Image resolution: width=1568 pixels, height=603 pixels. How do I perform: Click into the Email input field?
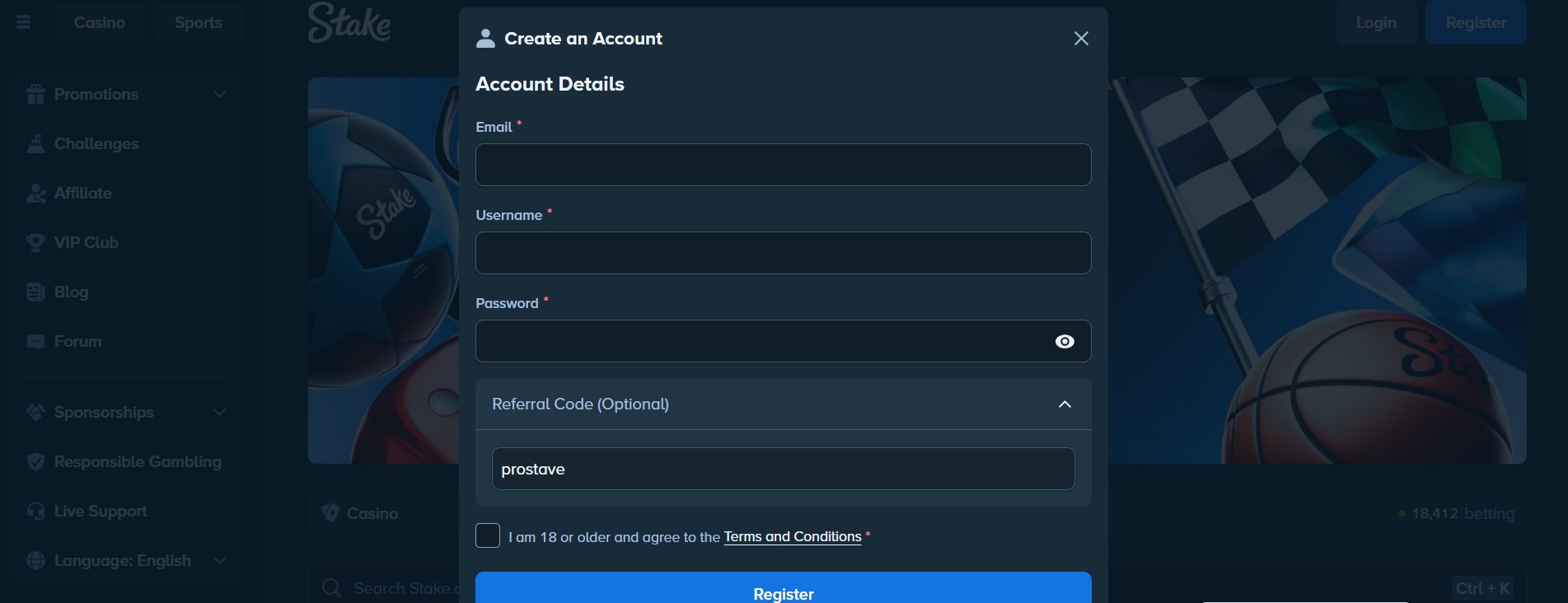click(784, 165)
